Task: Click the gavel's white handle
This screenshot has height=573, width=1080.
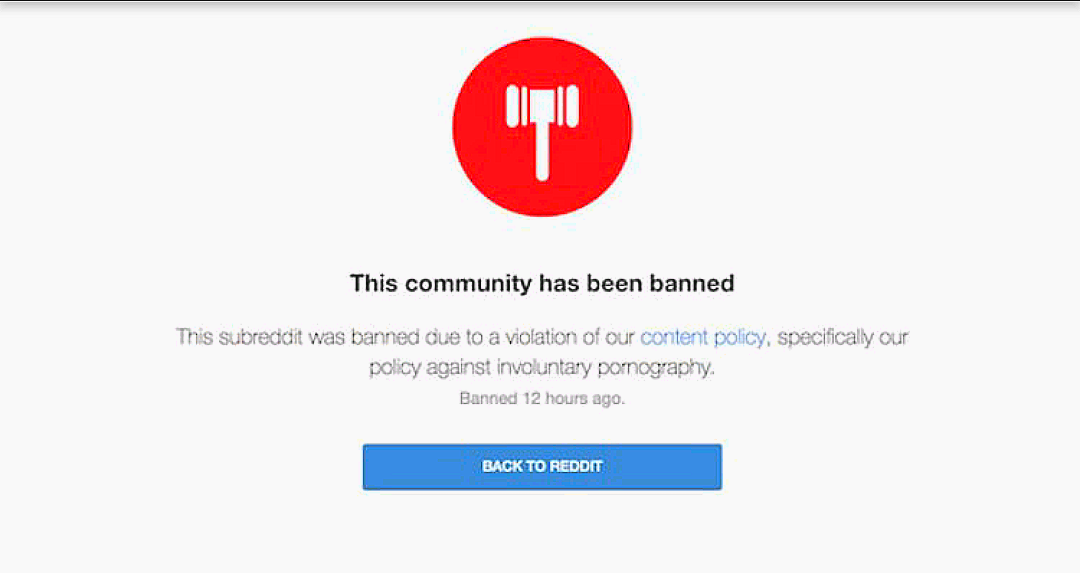Action: (x=542, y=153)
